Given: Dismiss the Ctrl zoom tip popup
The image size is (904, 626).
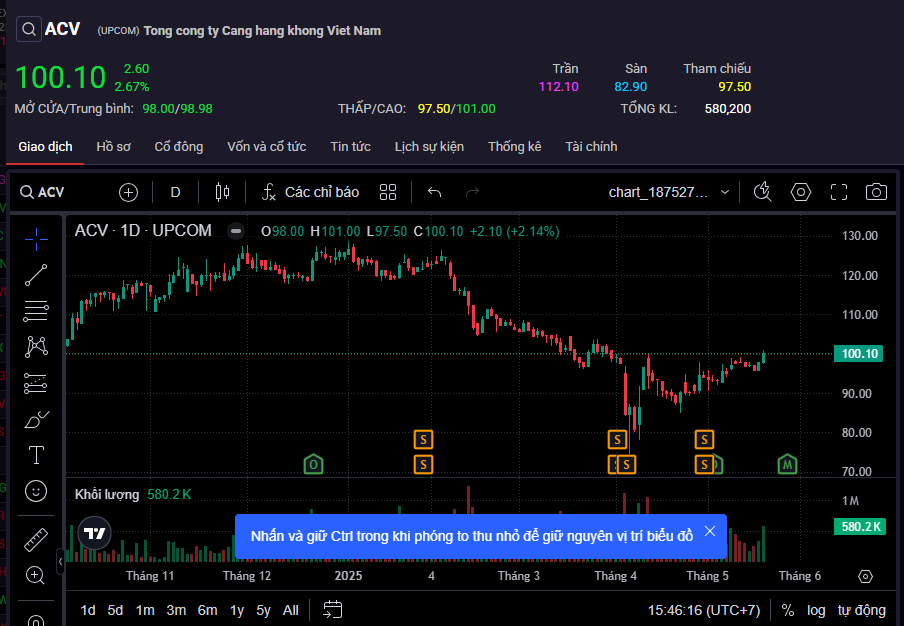Looking at the screenshot, I should coord(710,531).
